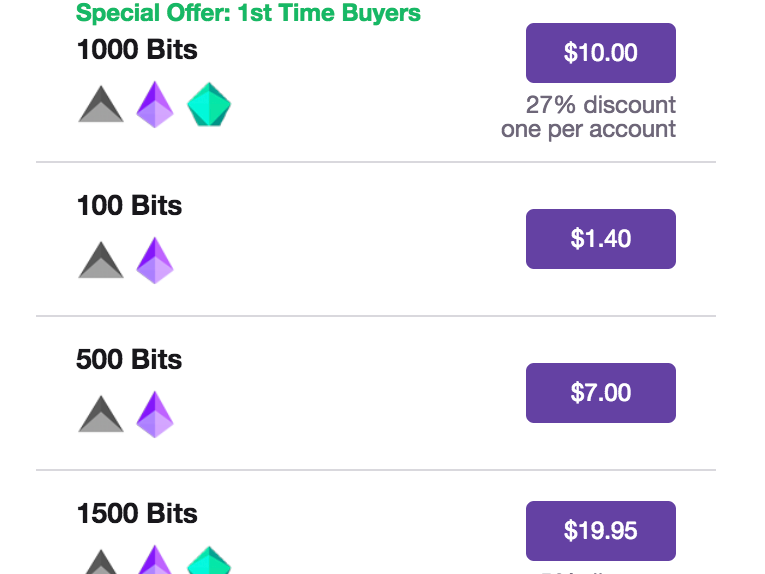Select the 1000 Bits label
765x574 pixels.
(137, 50)
